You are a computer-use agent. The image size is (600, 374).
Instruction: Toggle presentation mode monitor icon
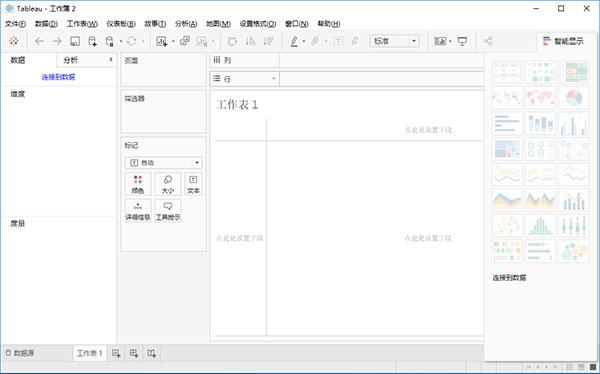click(x=462, y=41)
